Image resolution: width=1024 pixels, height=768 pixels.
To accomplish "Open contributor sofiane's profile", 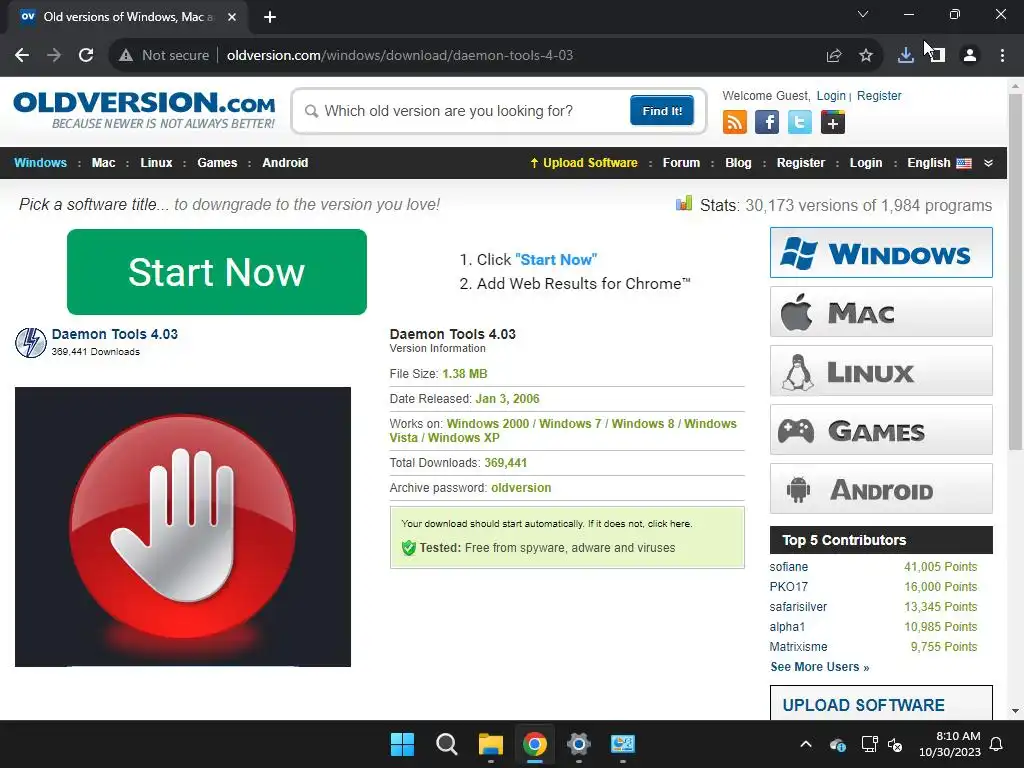I will (788, 567).
